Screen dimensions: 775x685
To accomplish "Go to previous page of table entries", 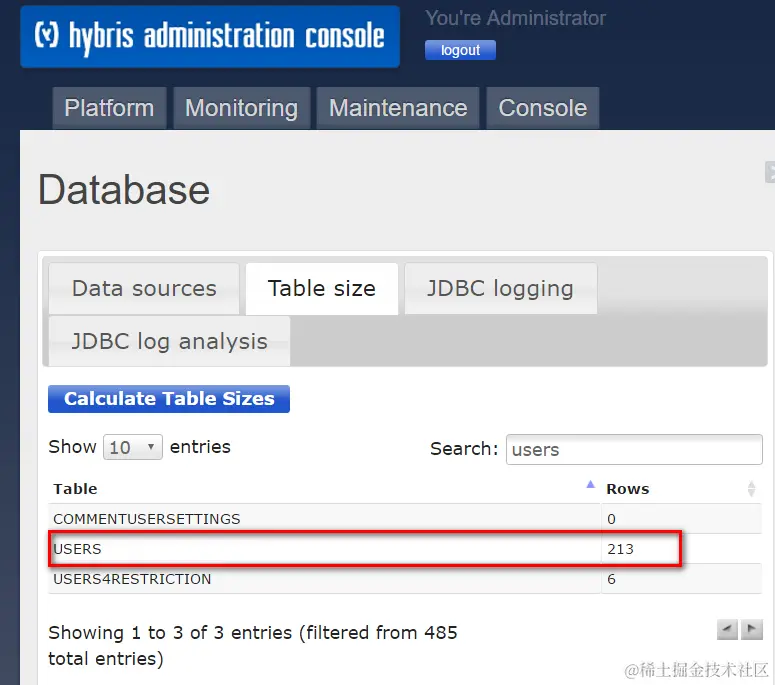I will pos(727,630).
